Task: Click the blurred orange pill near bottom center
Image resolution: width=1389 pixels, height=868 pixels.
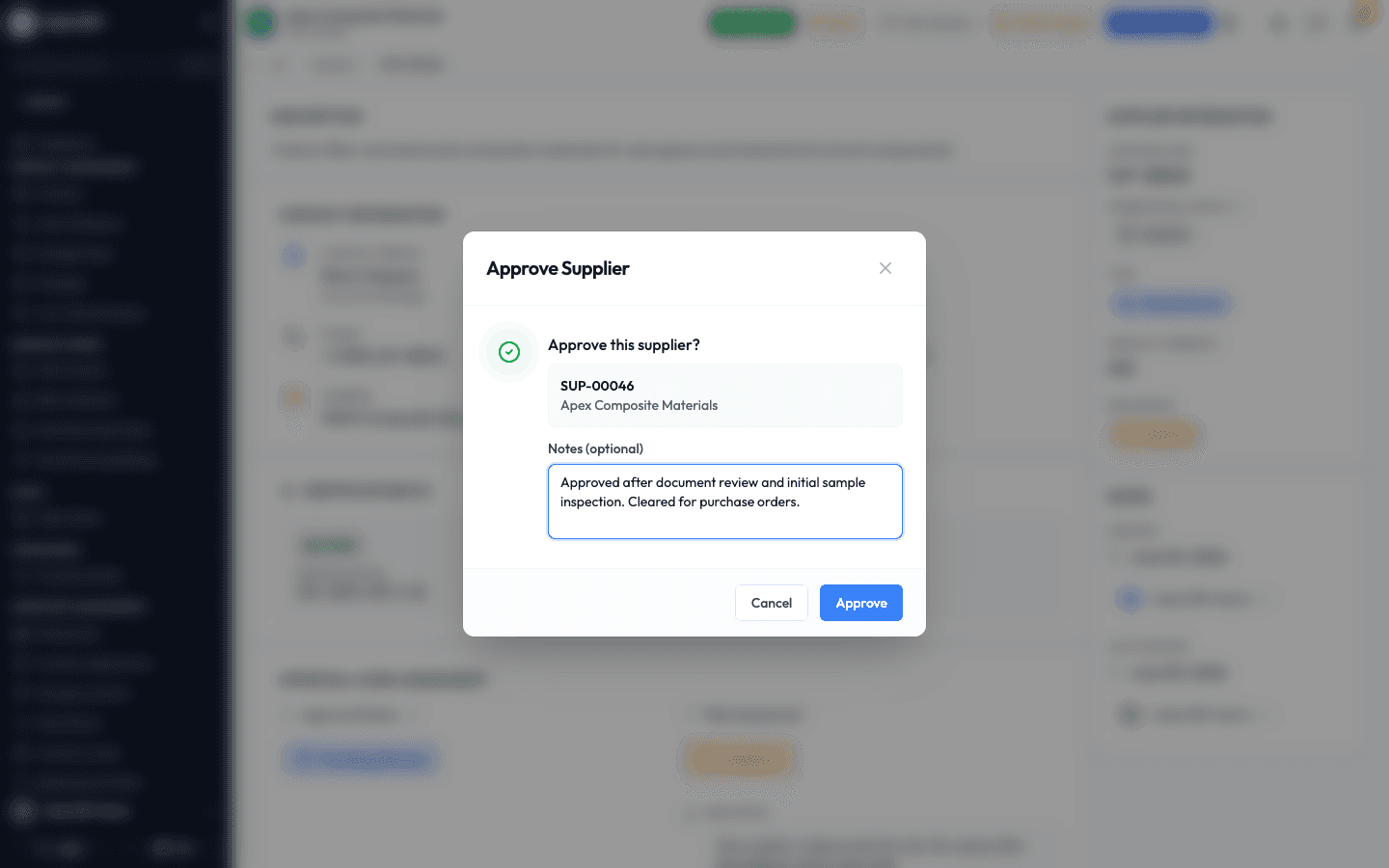Action: [740, 760]
